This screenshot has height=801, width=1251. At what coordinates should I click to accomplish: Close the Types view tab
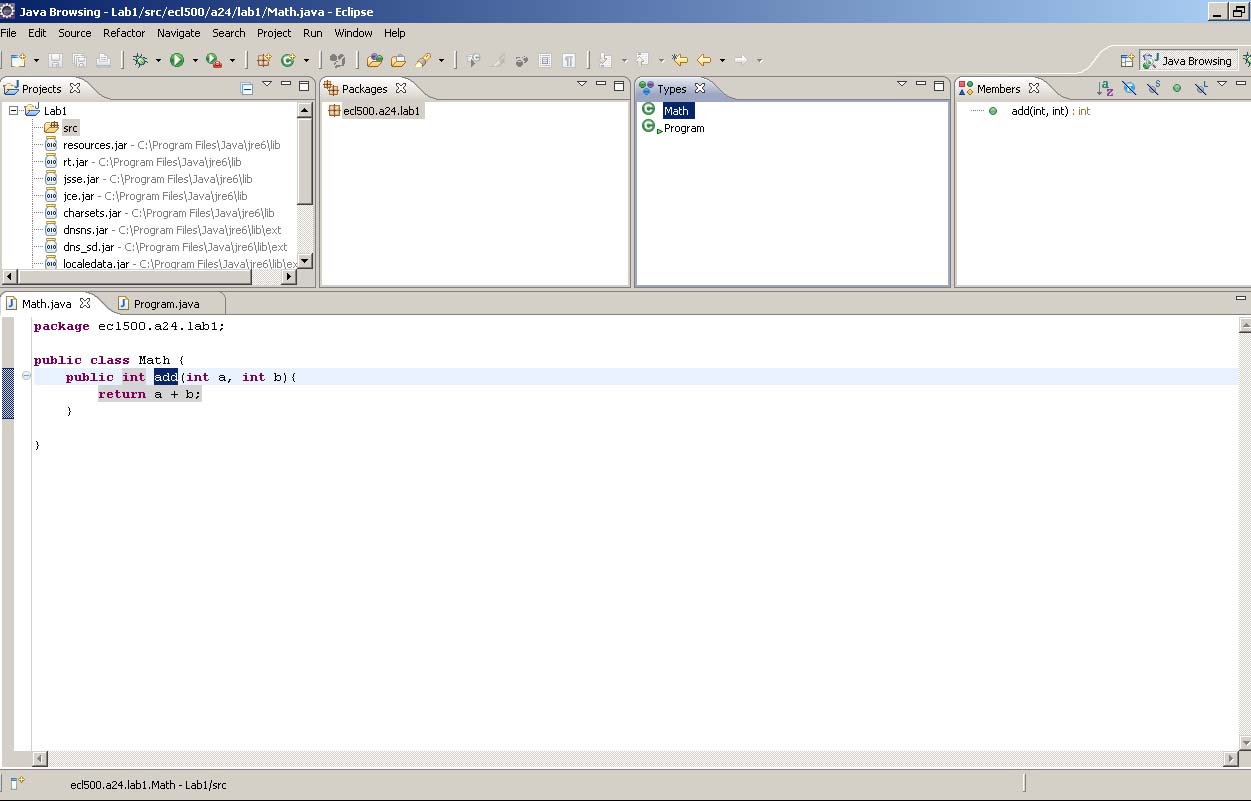tap(700, 88)
